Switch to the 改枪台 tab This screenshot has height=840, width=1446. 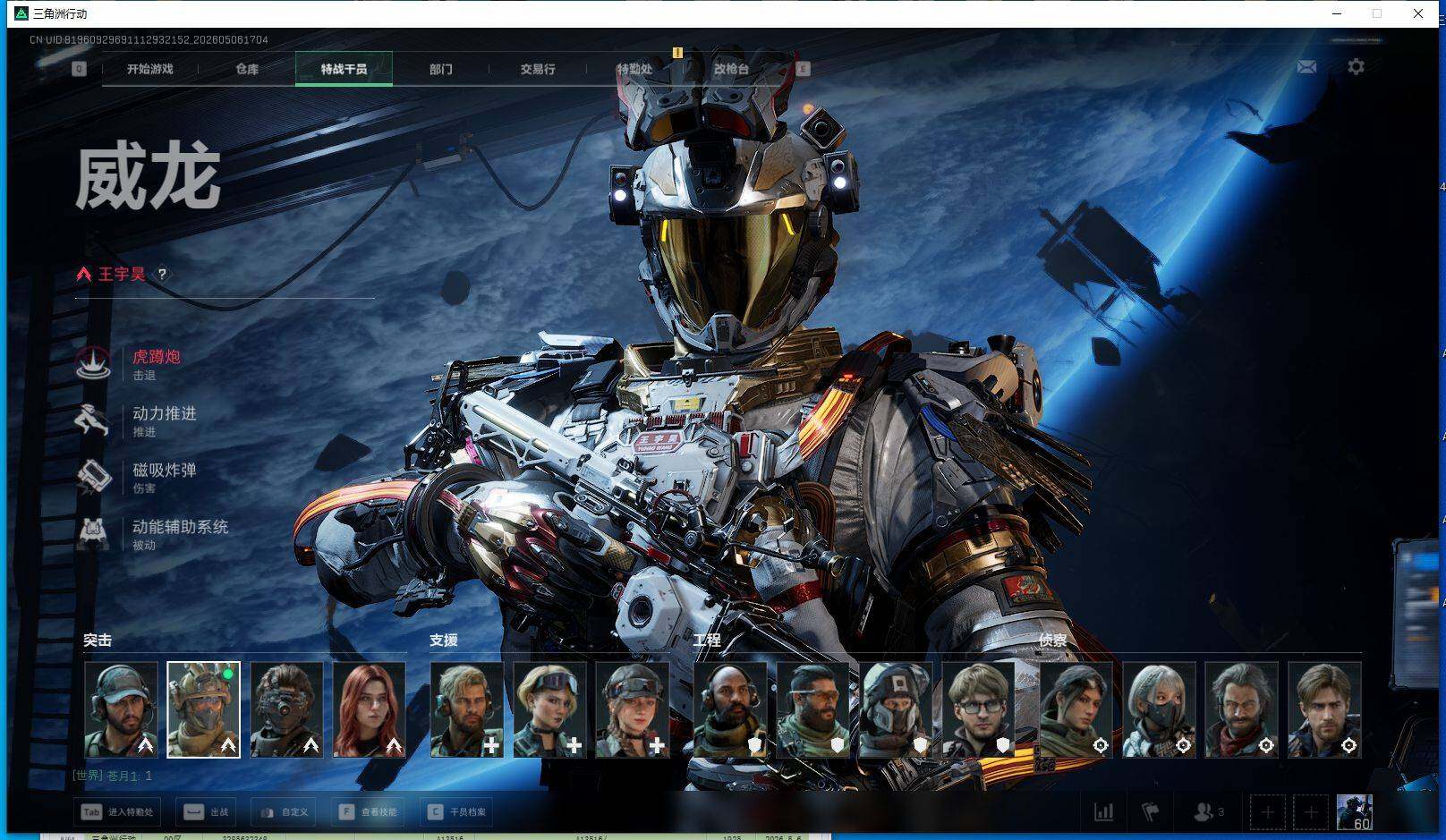pos(731,69)
